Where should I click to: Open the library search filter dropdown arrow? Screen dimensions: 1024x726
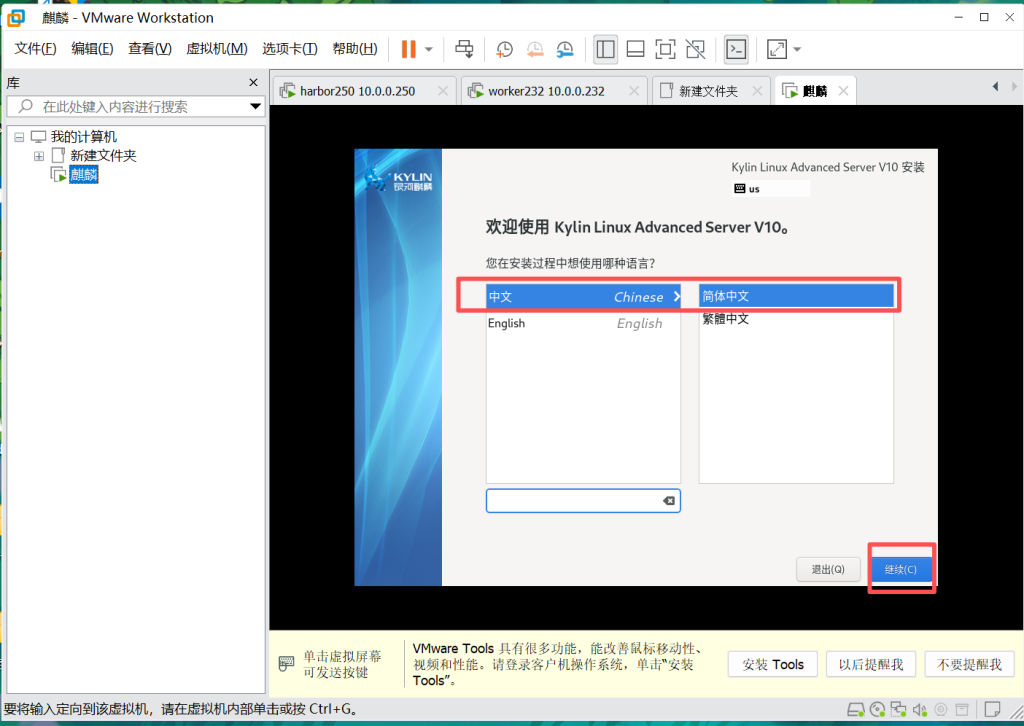pyautogui.click(x=255, y=107)
